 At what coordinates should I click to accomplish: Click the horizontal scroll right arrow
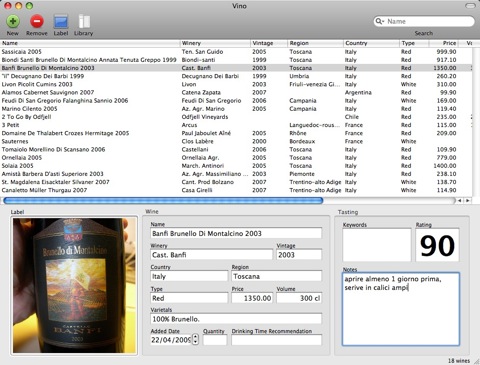(x=468, y=201)
